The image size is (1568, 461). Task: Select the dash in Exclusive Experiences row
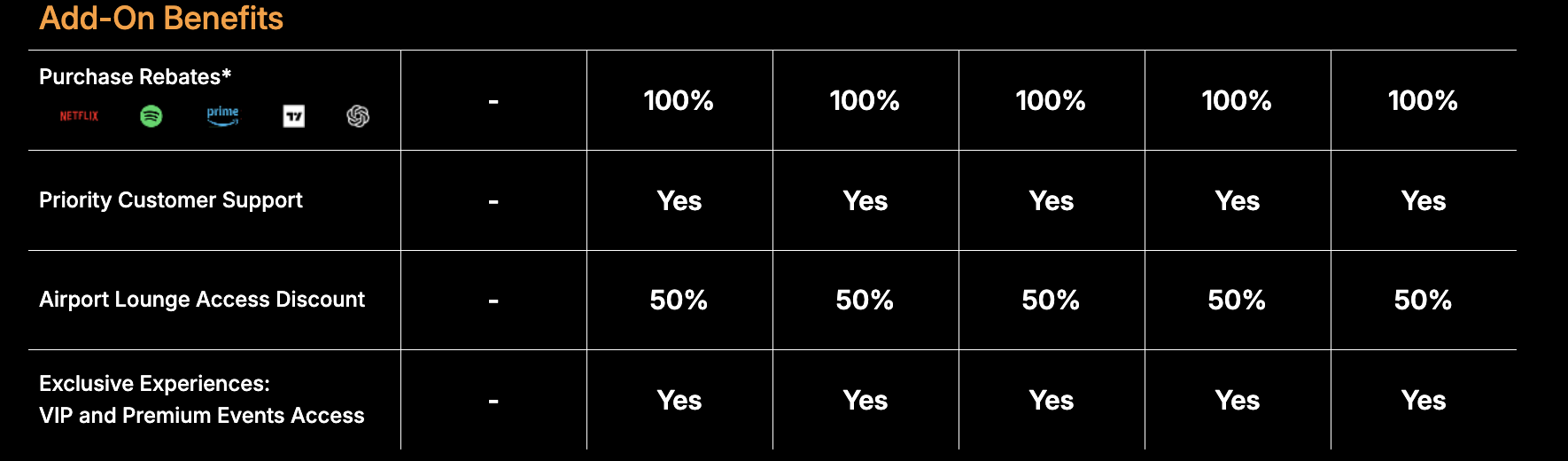(x=493, y=401)
